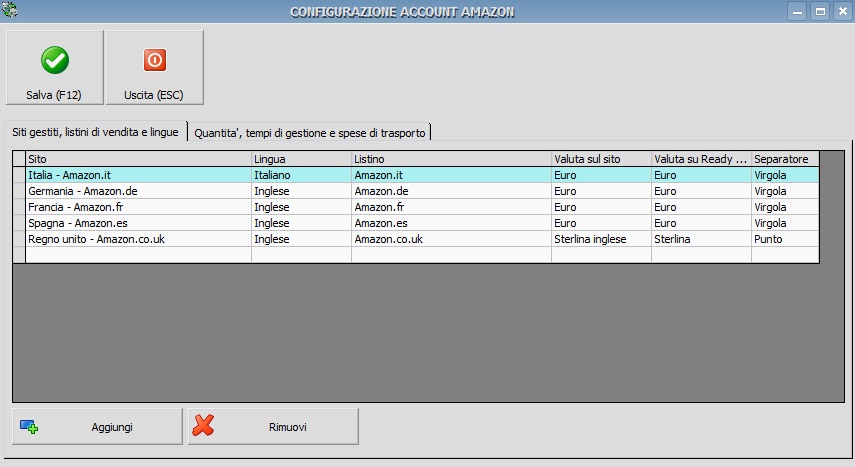Click the Sterlina cell under Valuta su Ready
This screenshot has height=467, width=855.
701,239
